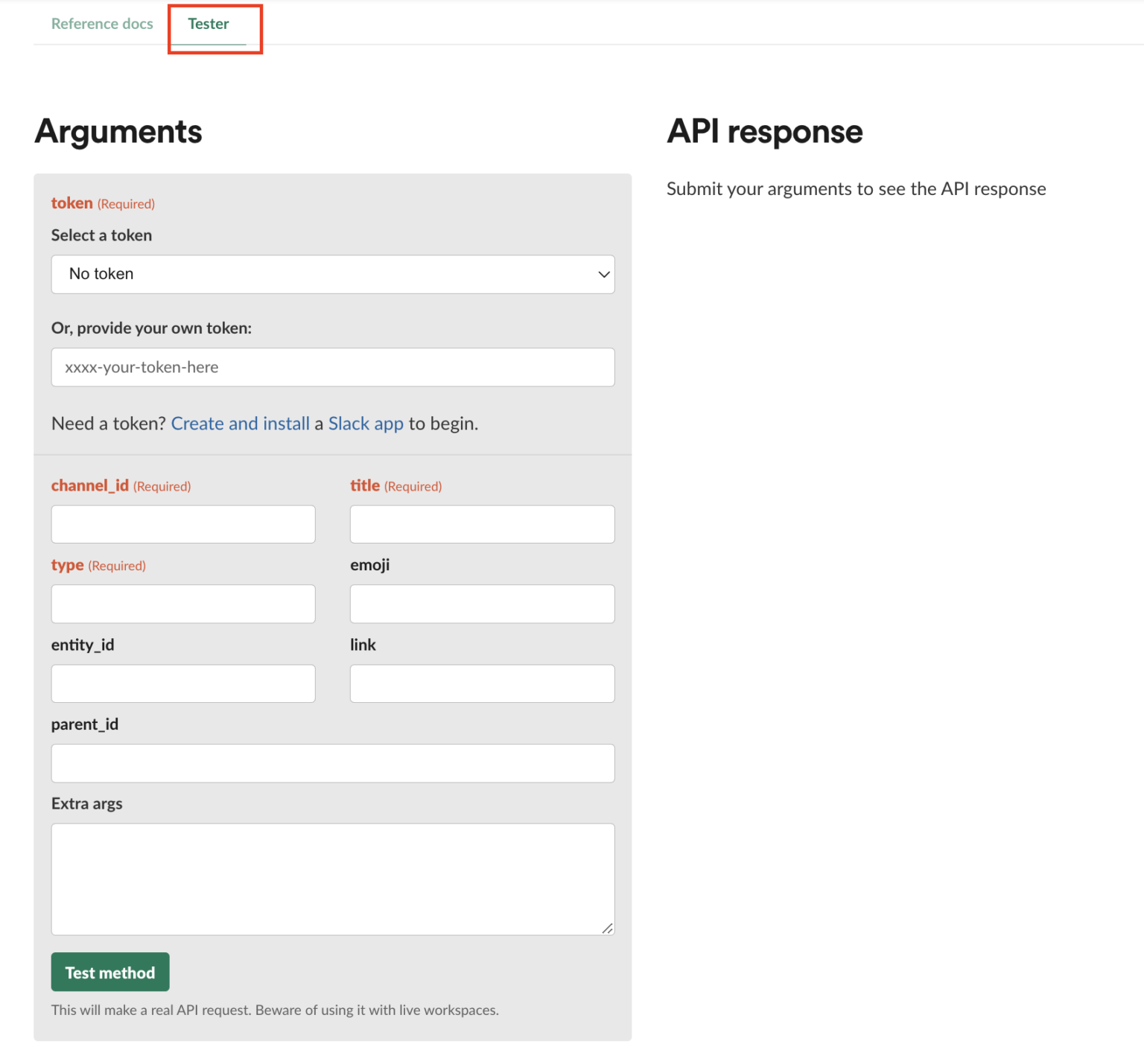This screenshot has height=1064, width=1144.
Task: Open the token selection dropdown
Action: coord(332,274)
